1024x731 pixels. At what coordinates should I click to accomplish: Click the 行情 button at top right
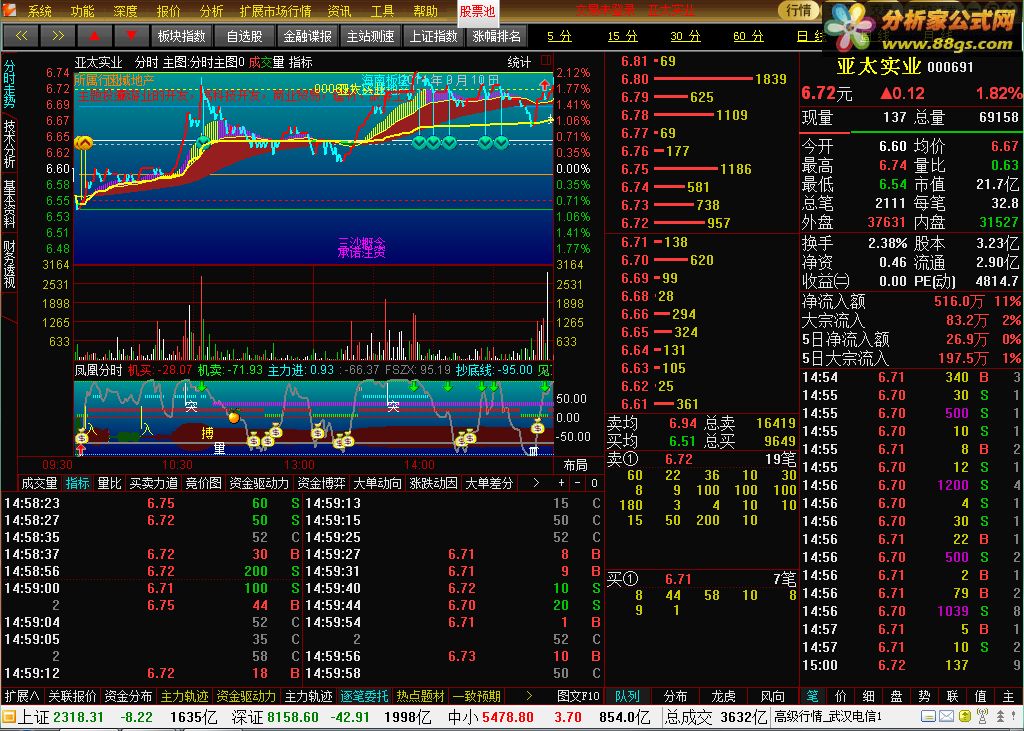(x=799, y=10)
